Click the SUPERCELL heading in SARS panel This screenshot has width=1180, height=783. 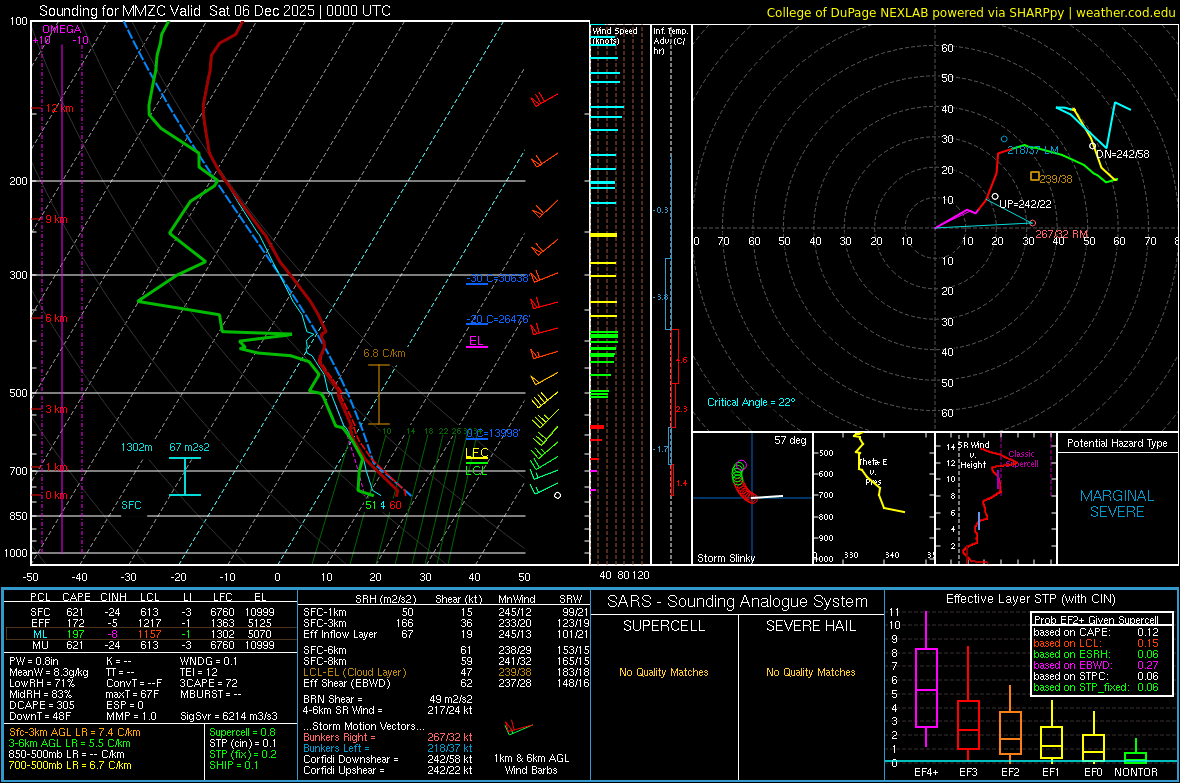pos(663,626)
